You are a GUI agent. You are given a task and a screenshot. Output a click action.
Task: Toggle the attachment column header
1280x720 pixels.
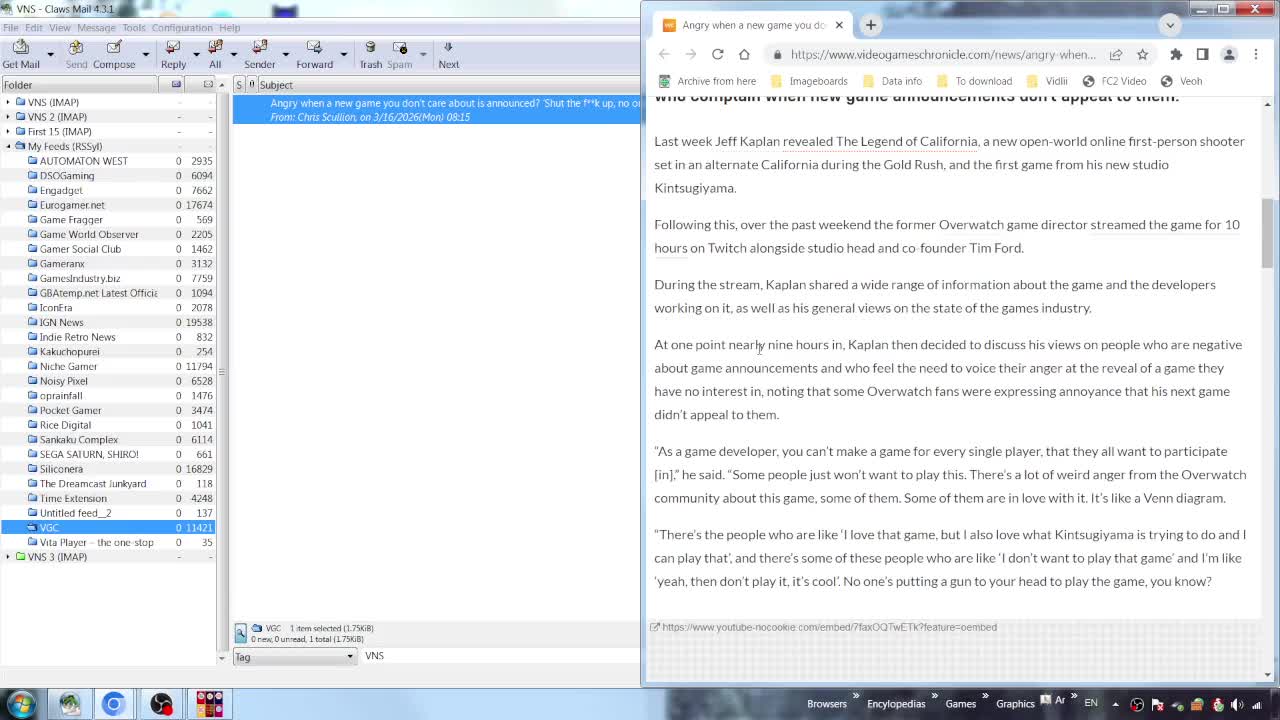point(252,85)
